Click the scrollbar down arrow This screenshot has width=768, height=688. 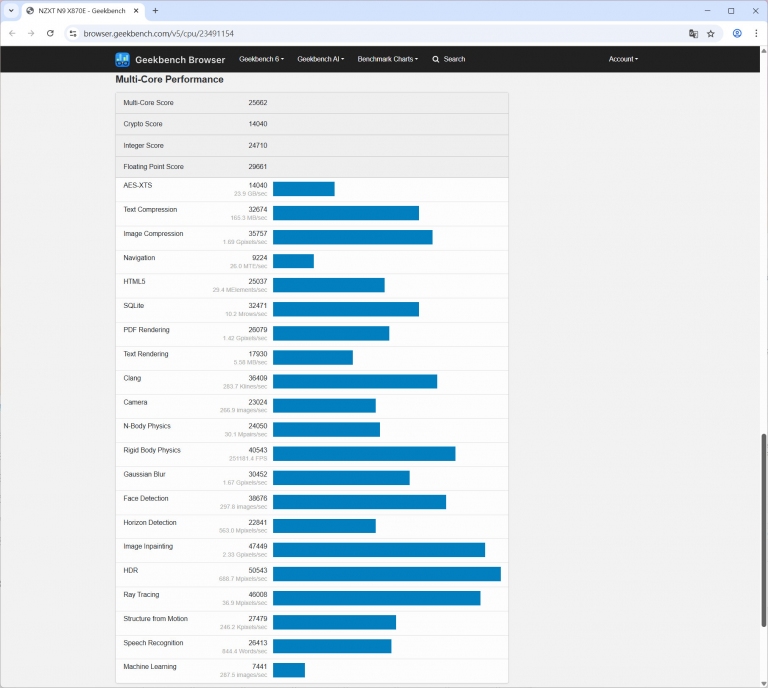point(763,684)
